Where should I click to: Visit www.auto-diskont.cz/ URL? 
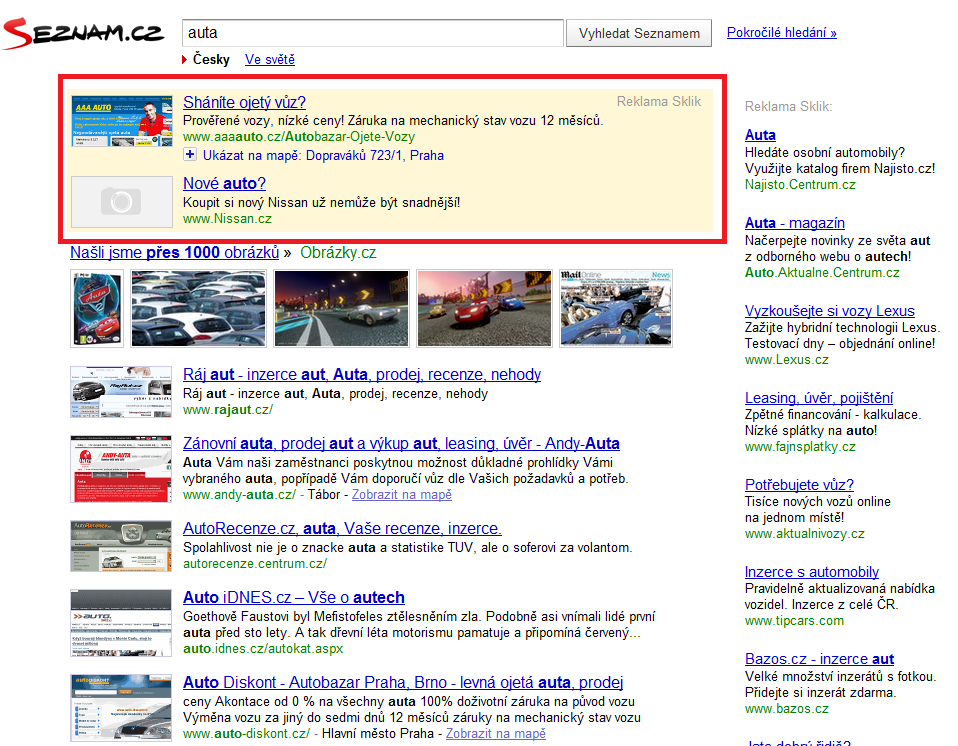(246, 734)
